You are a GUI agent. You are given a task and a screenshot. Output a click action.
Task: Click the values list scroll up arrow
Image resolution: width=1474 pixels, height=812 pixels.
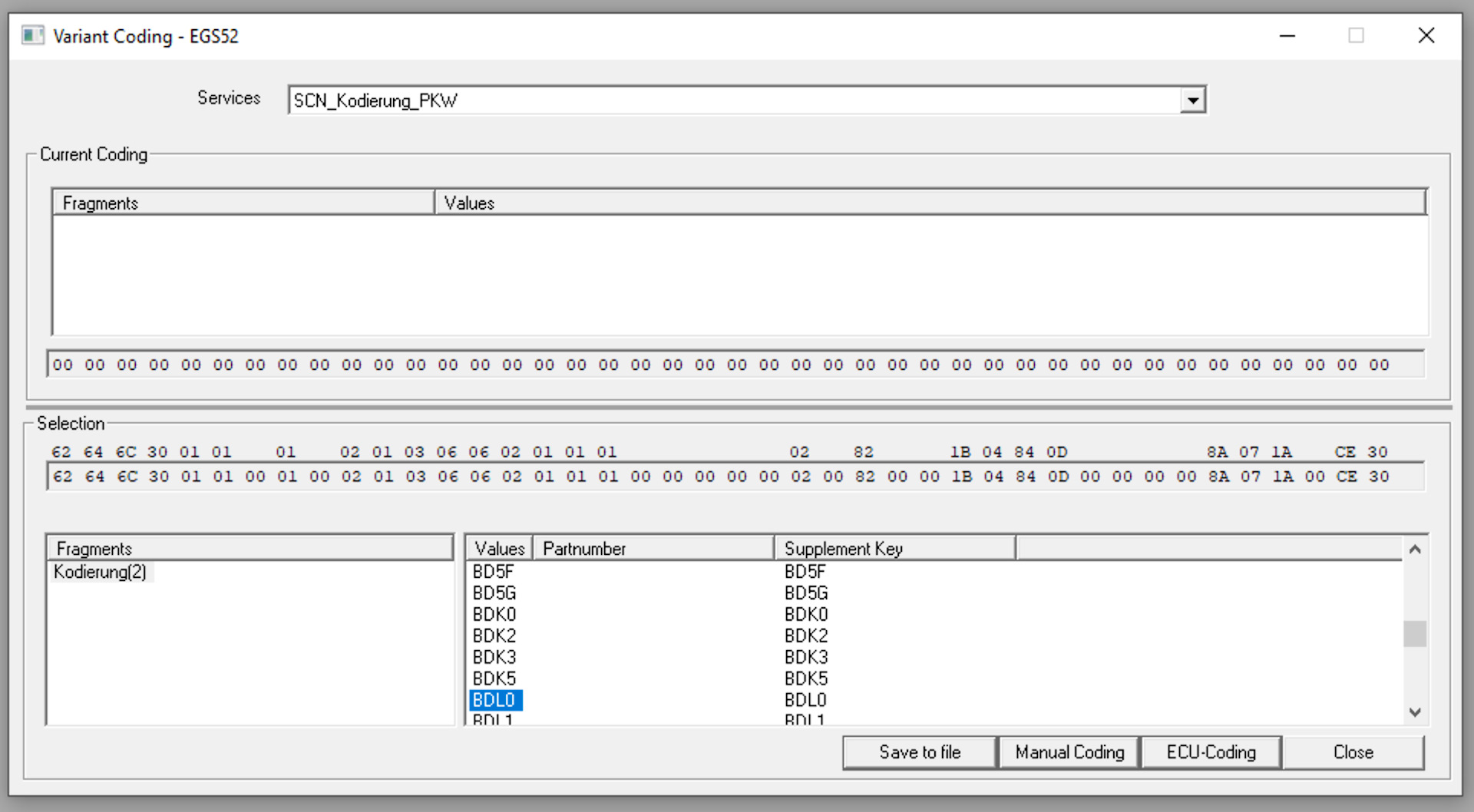tap(1415, 549)
